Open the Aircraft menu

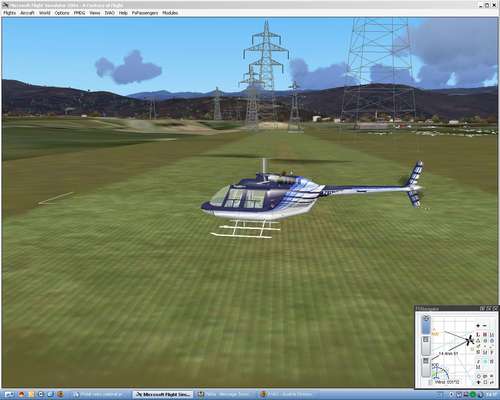pyautogui.click(x=27, y=13)
